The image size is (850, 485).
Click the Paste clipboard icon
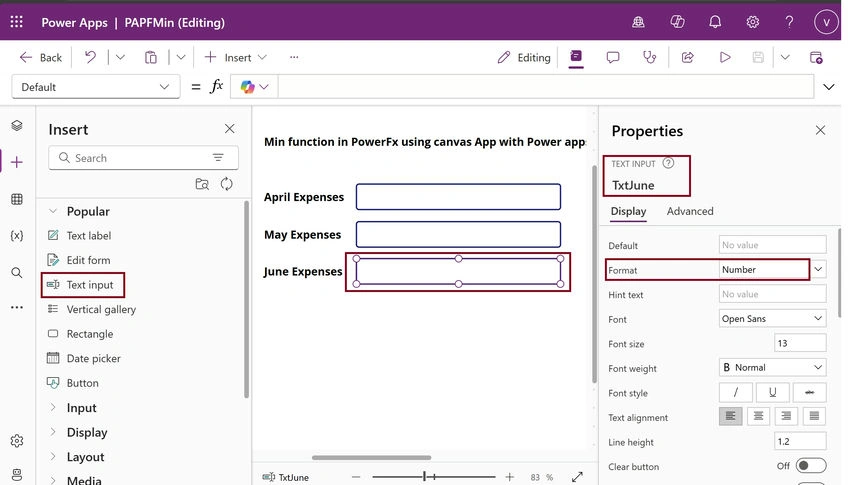(151, 57)
